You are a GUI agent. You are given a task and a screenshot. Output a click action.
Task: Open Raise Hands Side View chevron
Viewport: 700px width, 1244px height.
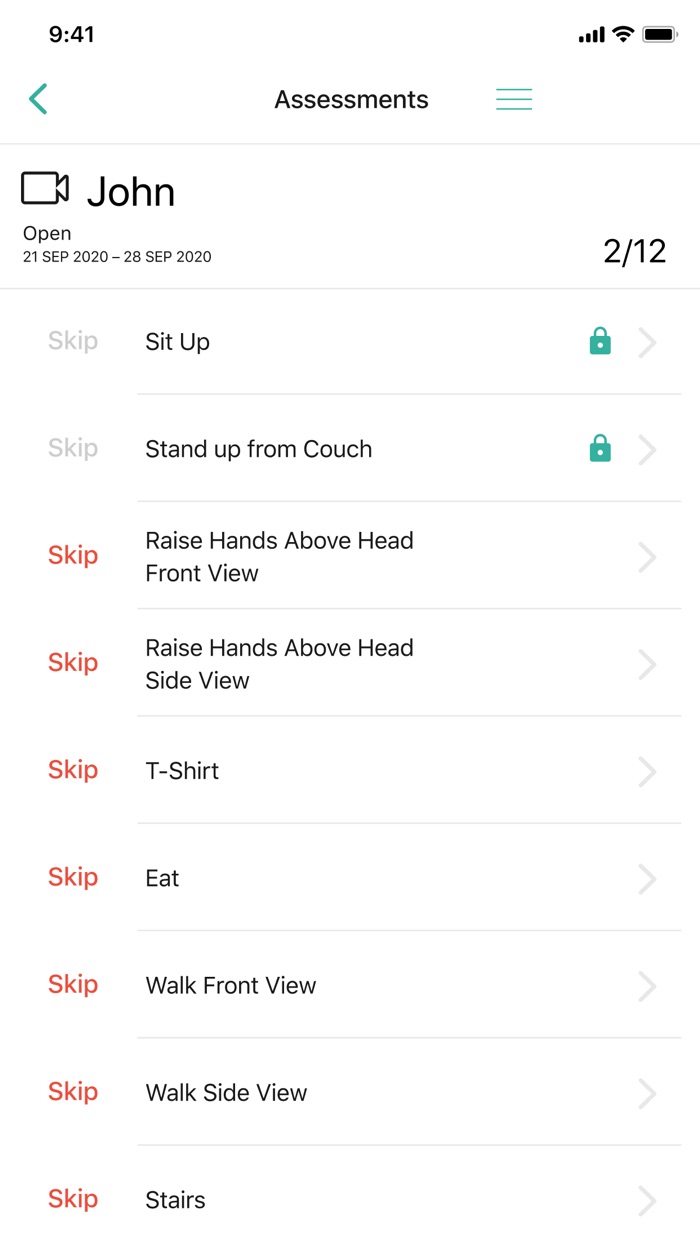(x=647, y=664)
